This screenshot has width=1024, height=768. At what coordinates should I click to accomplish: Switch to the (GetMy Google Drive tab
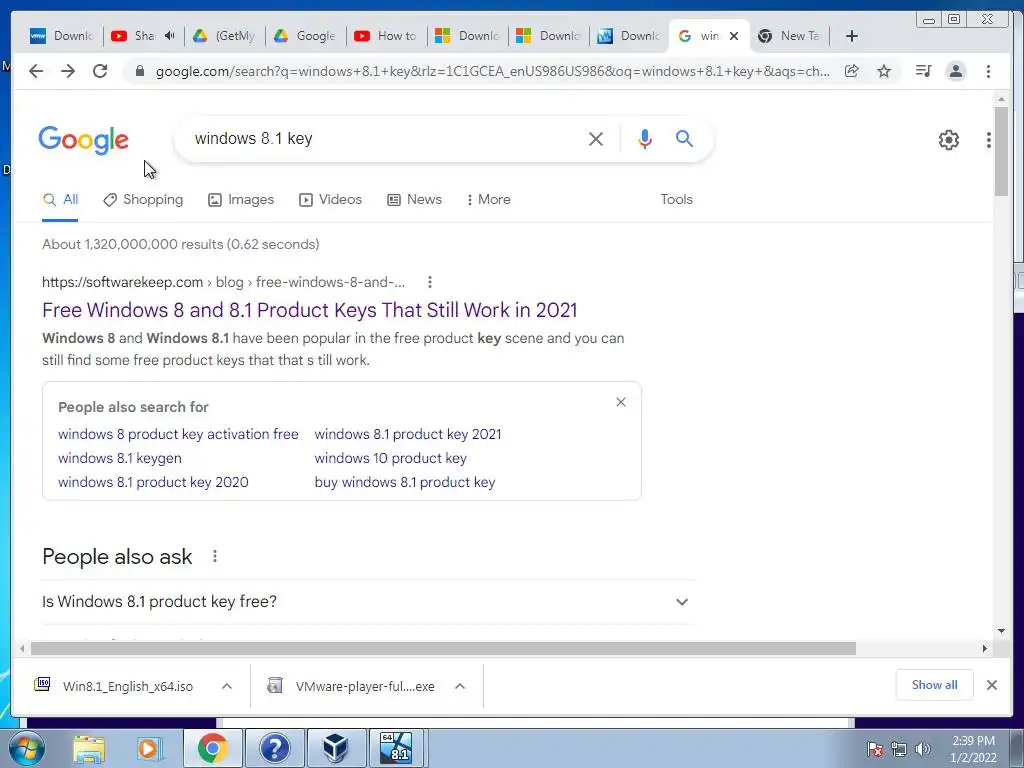225,36
